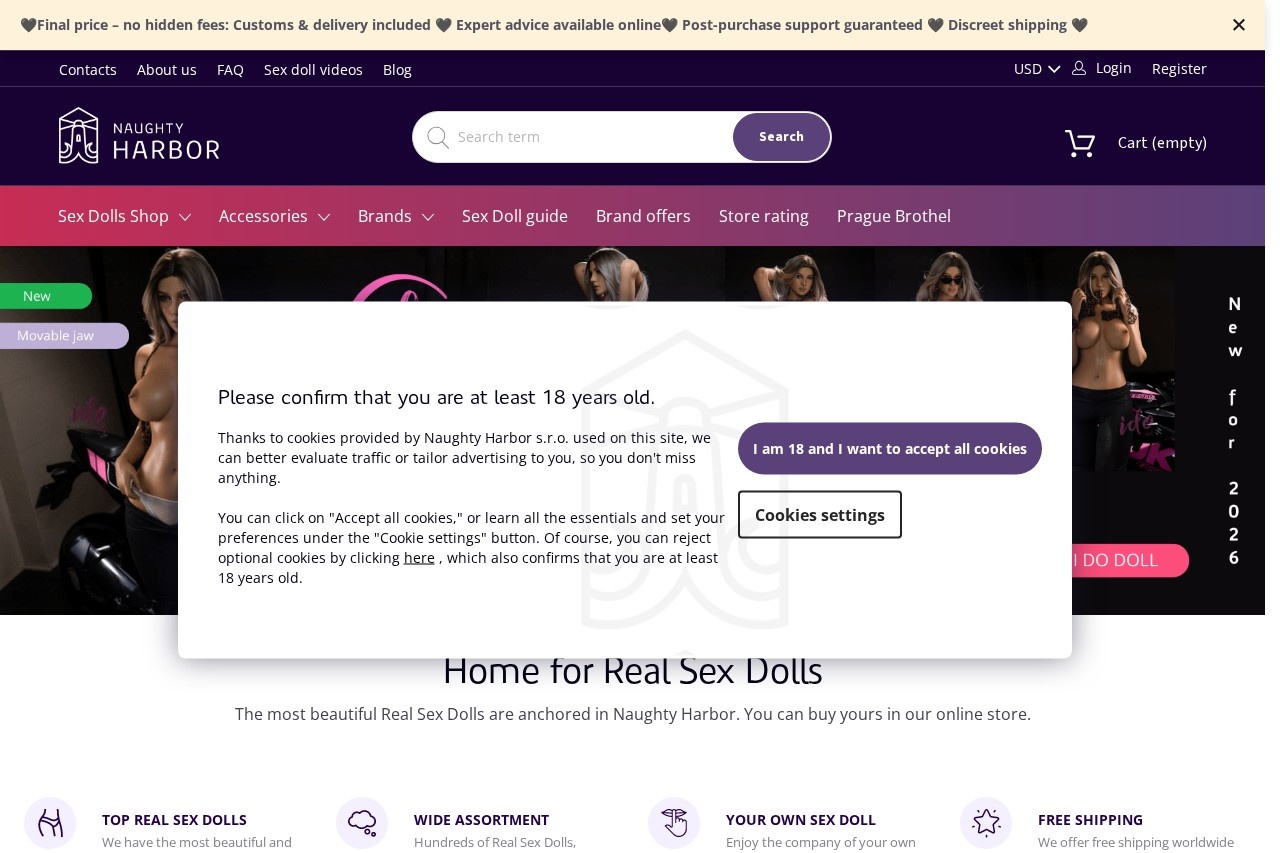Dismiss the top promo banner
The image size is (1280, 853).
click(x=1239, y=25)
